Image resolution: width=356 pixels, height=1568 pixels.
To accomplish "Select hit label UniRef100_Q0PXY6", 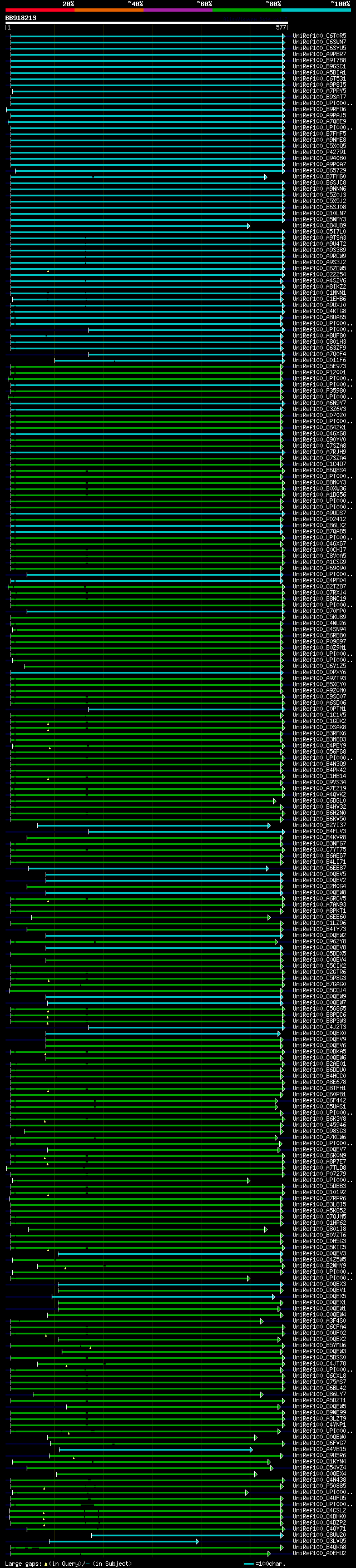I will click(x=319, y=672).
